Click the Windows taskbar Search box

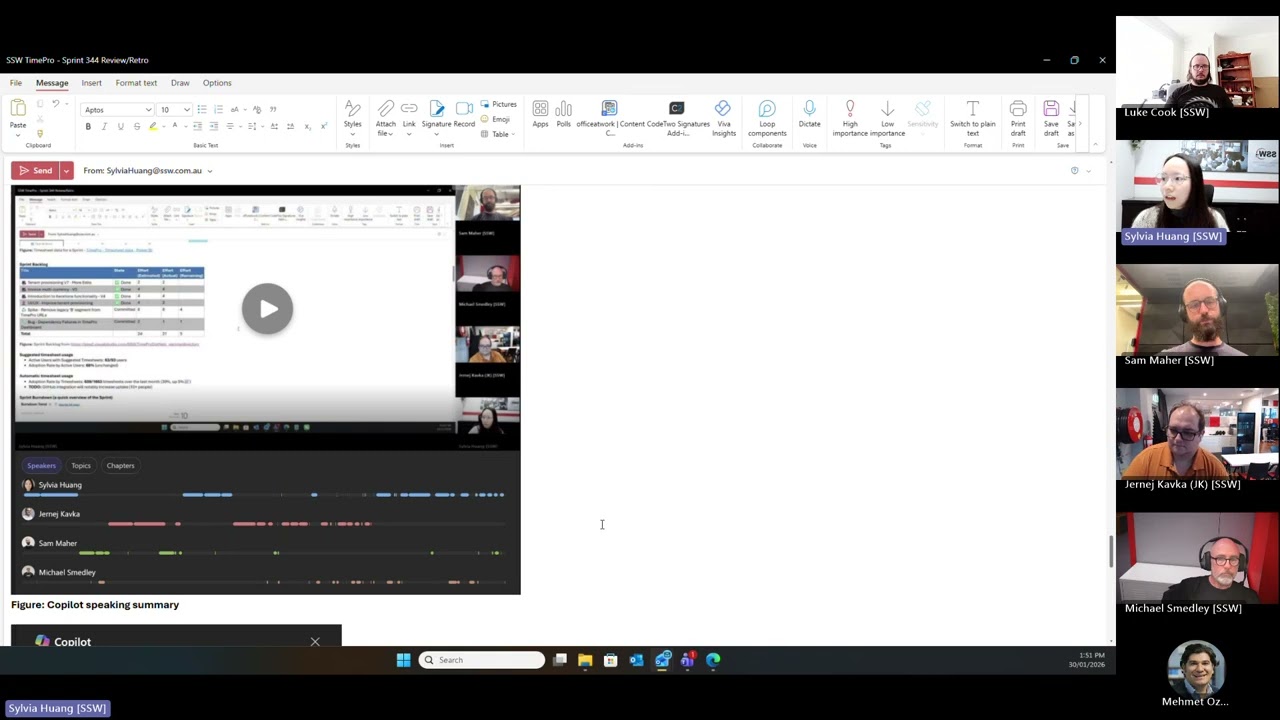pos(482,660)
